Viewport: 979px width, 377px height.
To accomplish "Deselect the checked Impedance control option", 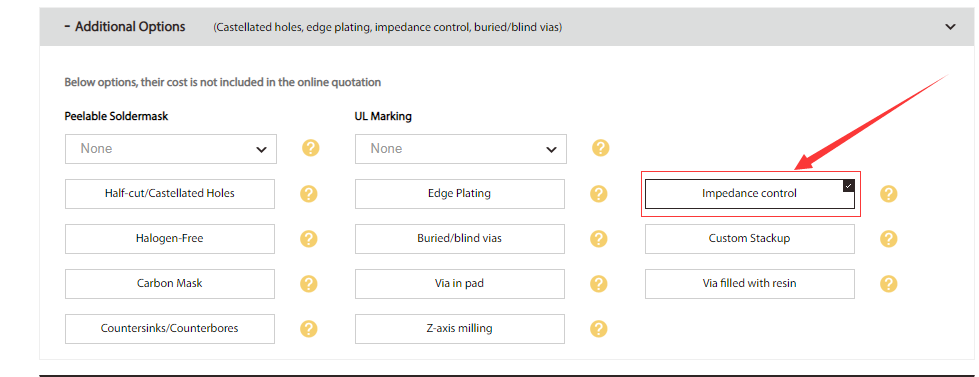I will pyautogui.click(x=749, y=193).
